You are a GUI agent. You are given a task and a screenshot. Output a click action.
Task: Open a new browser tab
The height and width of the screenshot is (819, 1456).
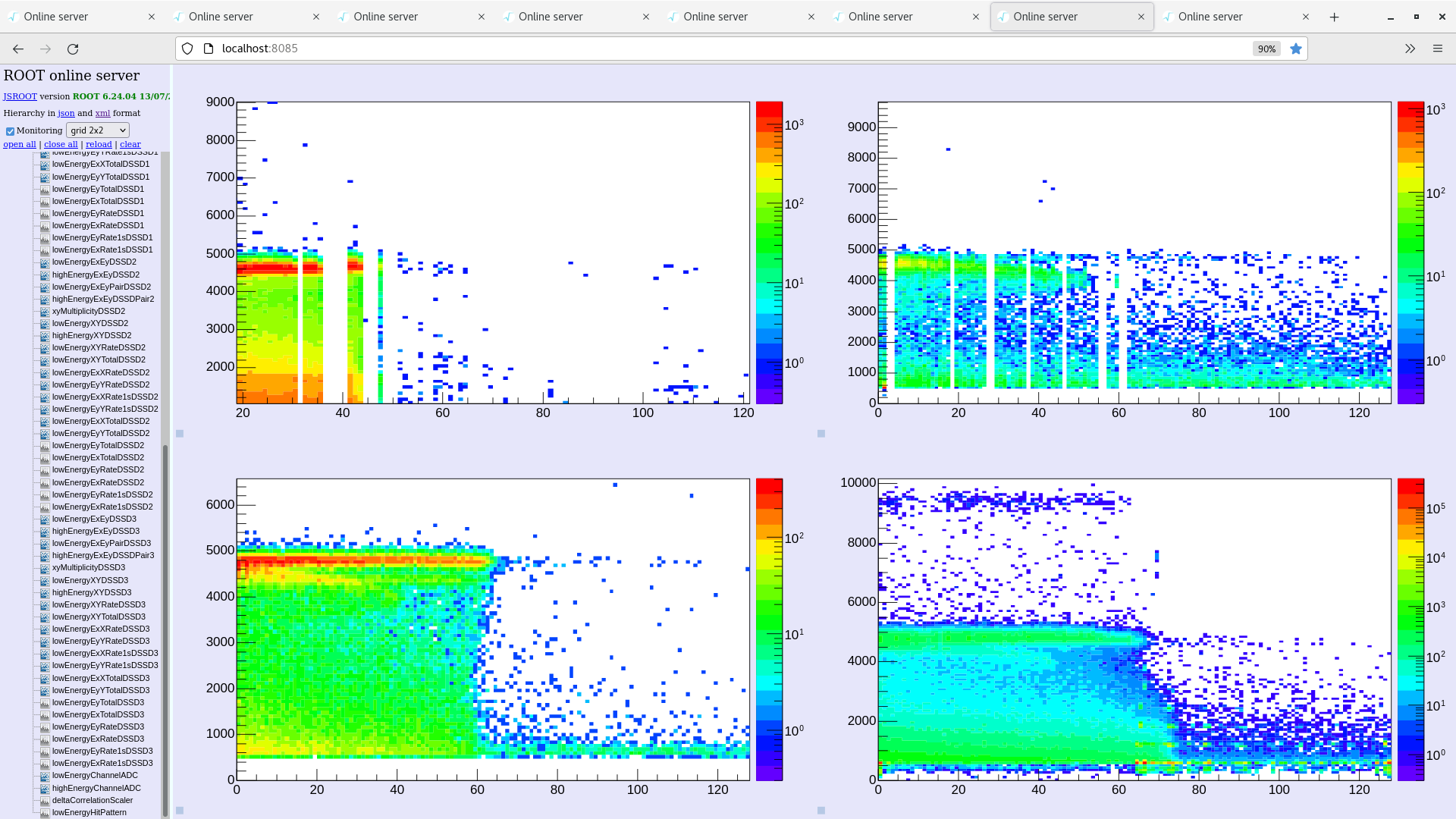tap(1334, 17)
